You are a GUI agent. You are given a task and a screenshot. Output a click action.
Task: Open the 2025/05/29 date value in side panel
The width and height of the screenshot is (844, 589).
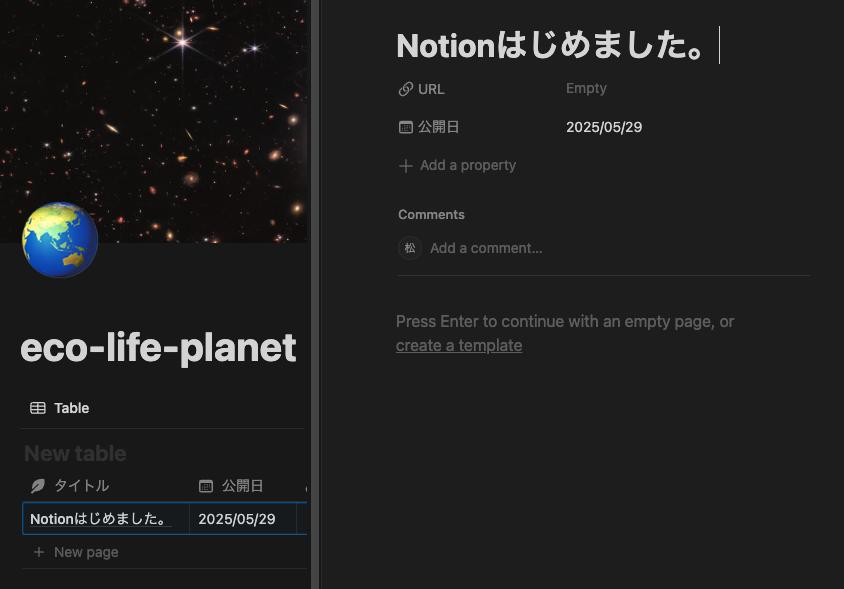(604, 127)
